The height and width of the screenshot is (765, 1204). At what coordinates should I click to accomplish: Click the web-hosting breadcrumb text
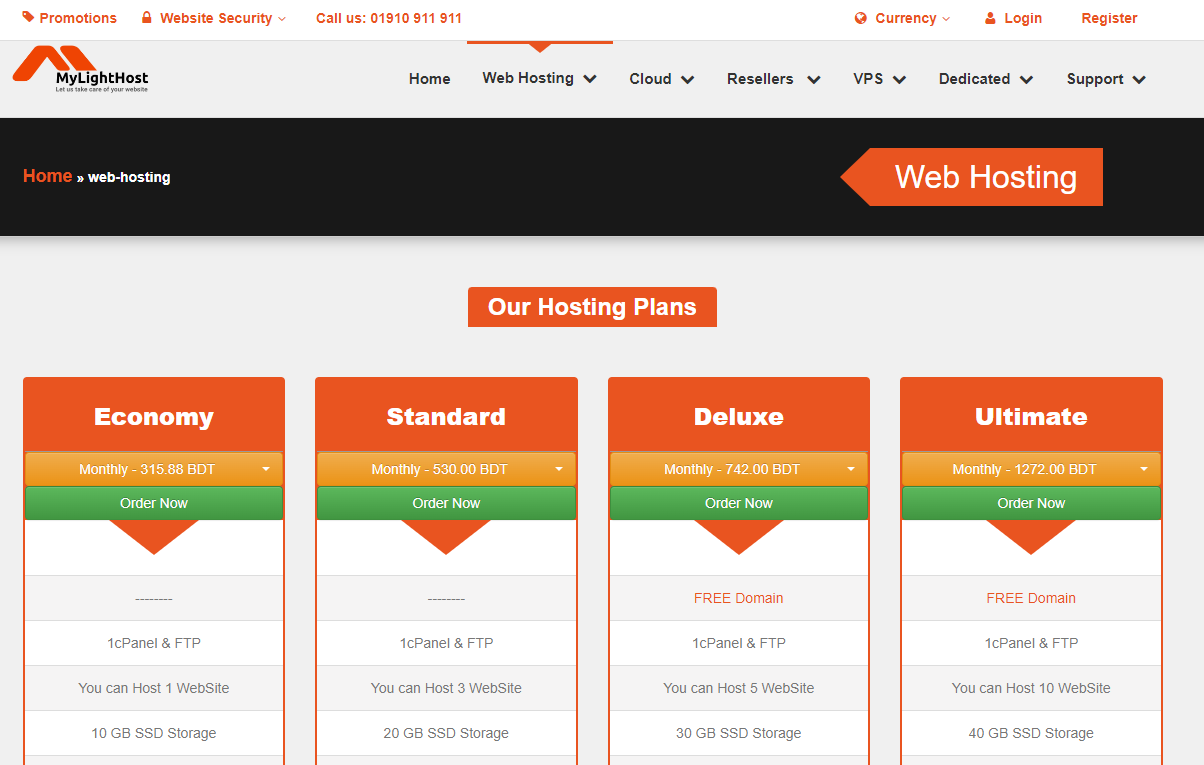[x=129, y=177]
